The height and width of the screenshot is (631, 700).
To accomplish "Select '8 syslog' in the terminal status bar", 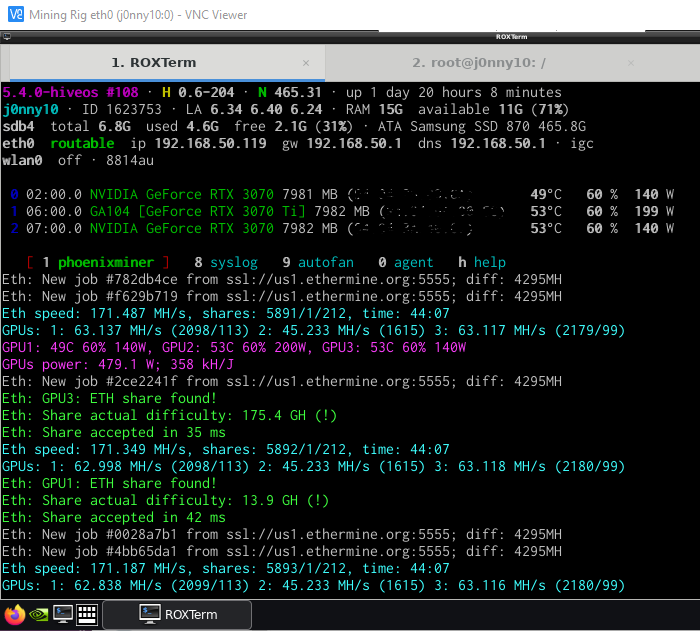I will coord(226,262).
